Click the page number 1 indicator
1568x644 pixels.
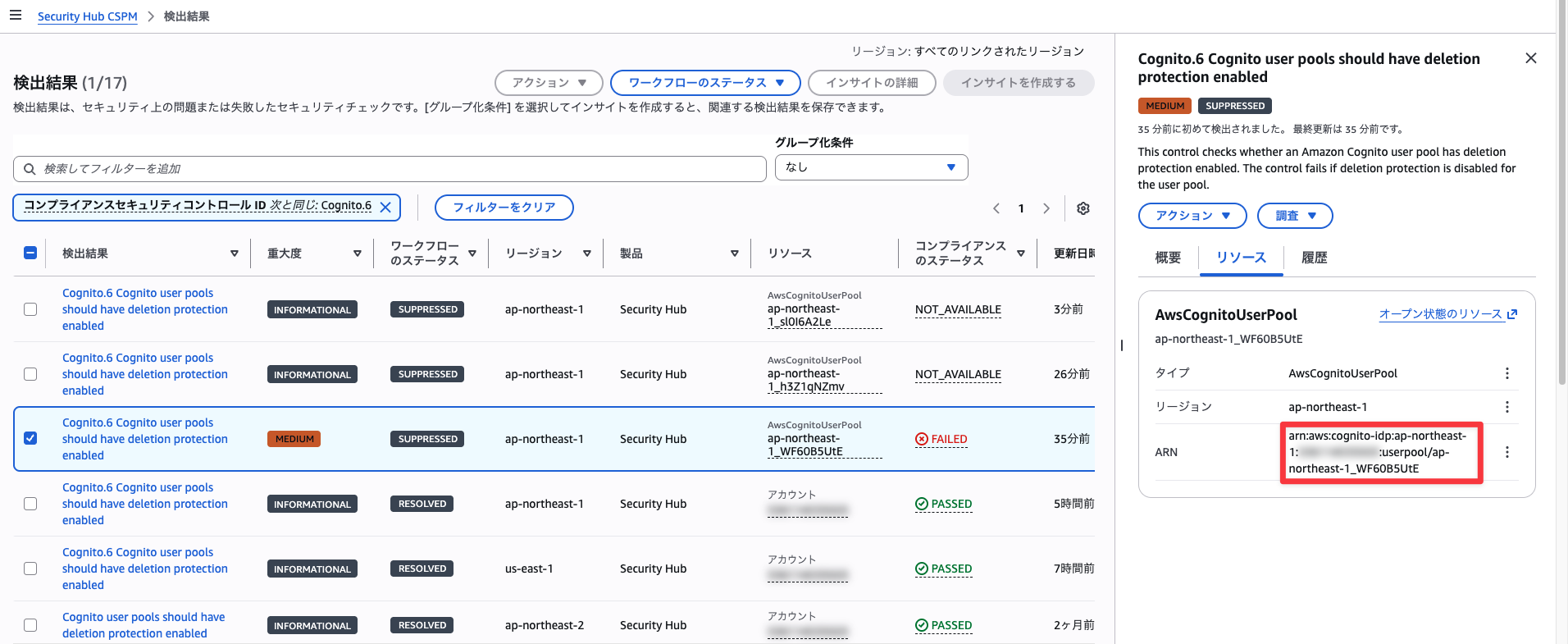click(x=1021, y=208)
